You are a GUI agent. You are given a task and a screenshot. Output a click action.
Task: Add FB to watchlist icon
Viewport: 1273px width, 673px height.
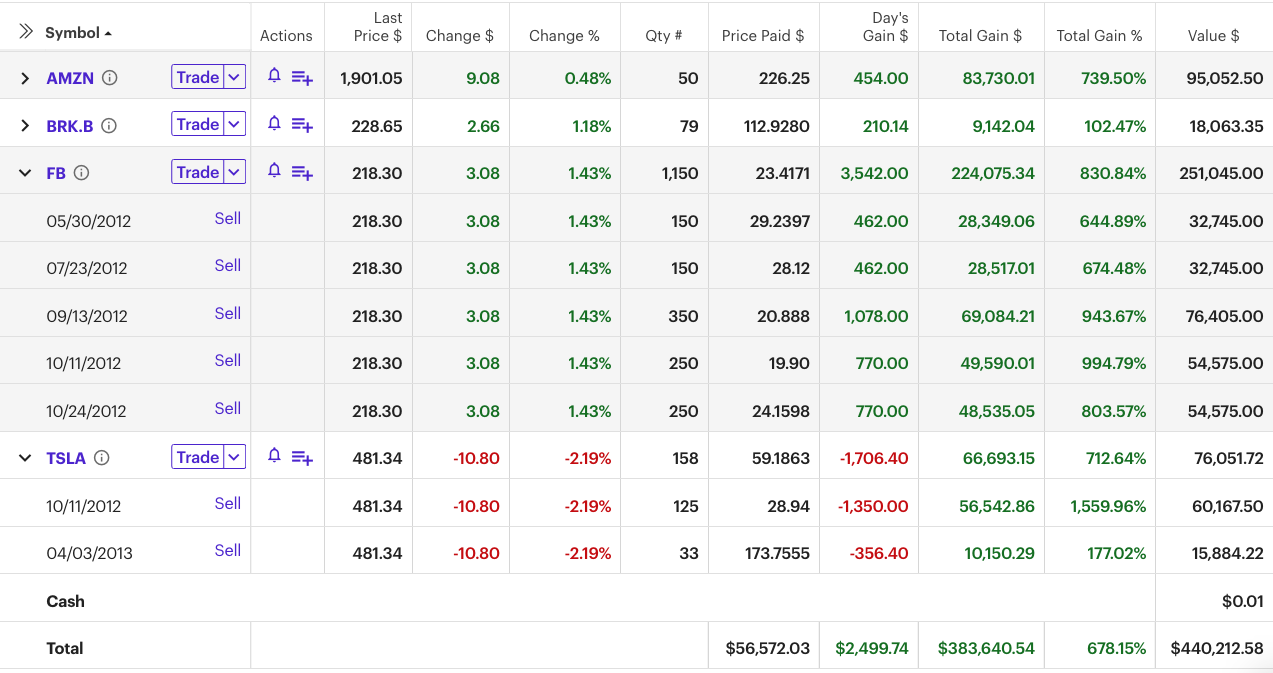(302, 173)
